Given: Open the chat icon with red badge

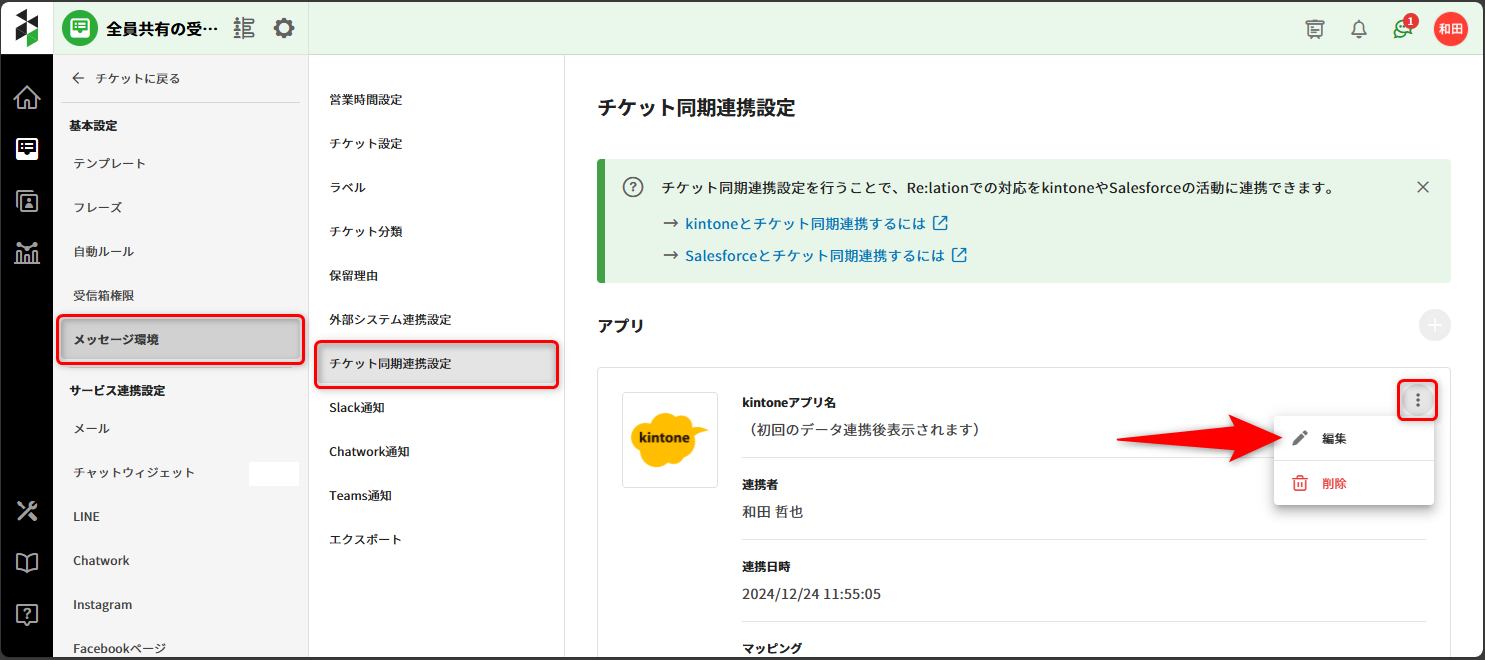Looking at the screenshot, I should 1402,29.
